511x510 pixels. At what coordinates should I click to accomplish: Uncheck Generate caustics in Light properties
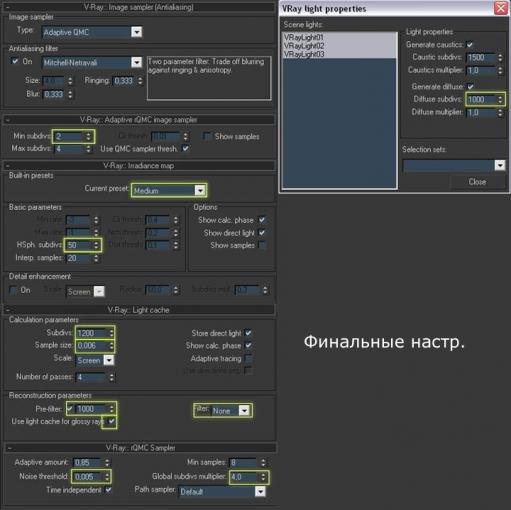click(470, 45)
